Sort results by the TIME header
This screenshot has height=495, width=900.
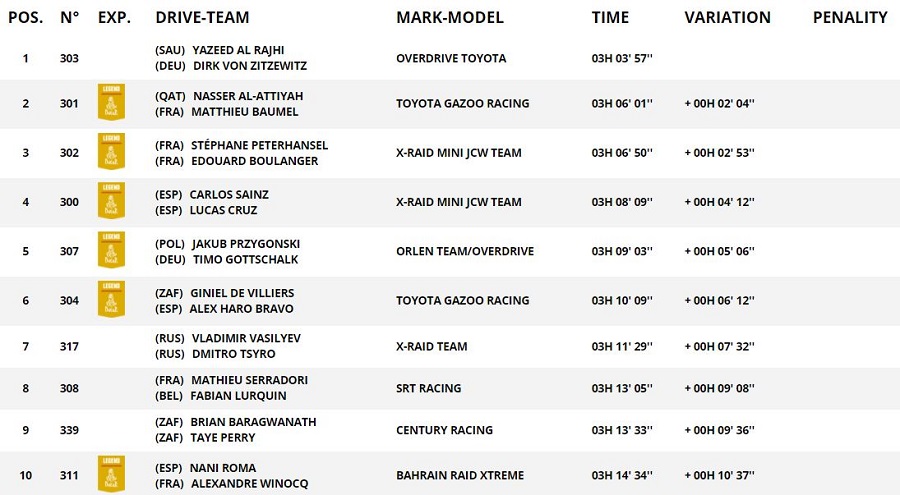point(610,17)
